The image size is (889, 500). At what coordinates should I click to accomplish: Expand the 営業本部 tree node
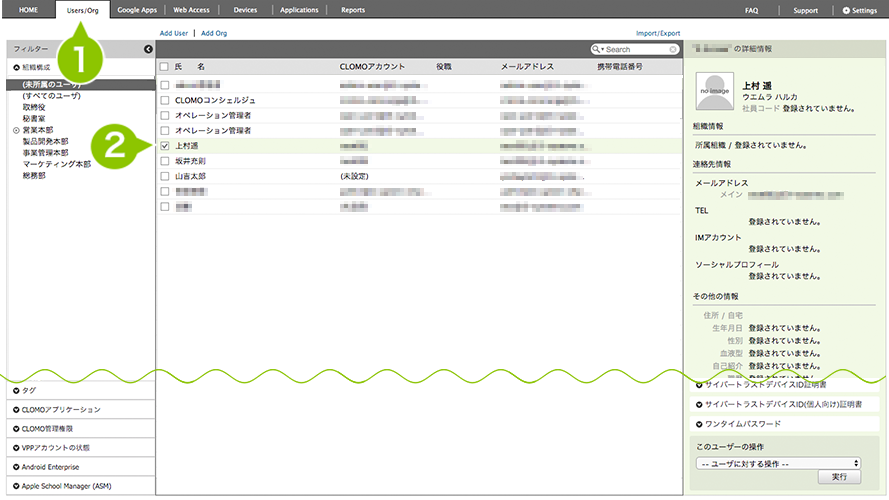tap(15, 130)
